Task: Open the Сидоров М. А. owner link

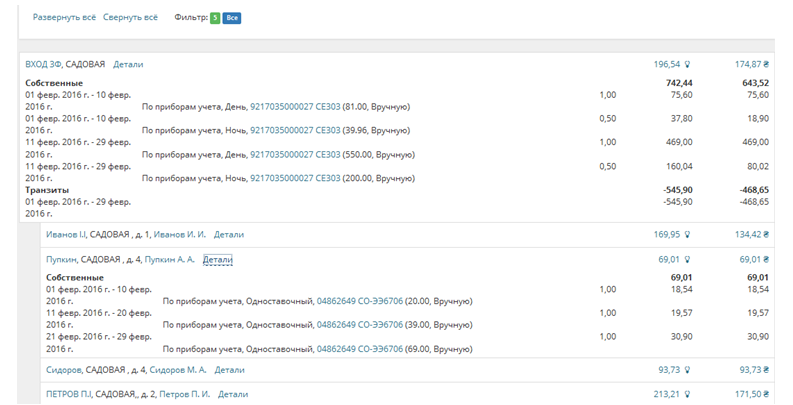Action: (191, 369)
